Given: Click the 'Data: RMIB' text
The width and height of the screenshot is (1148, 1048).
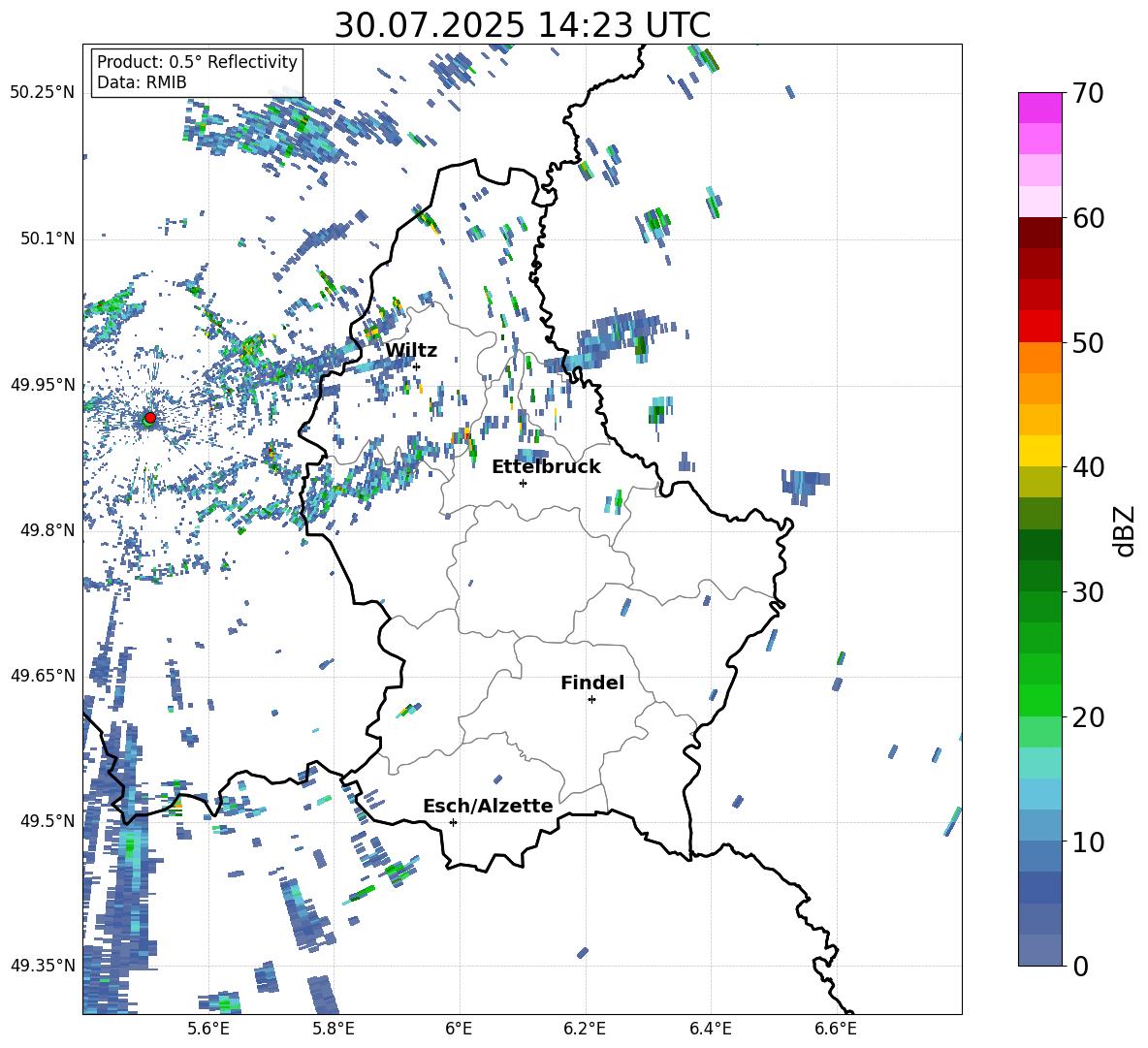Looking at the screenshot, I should (142, 82).
